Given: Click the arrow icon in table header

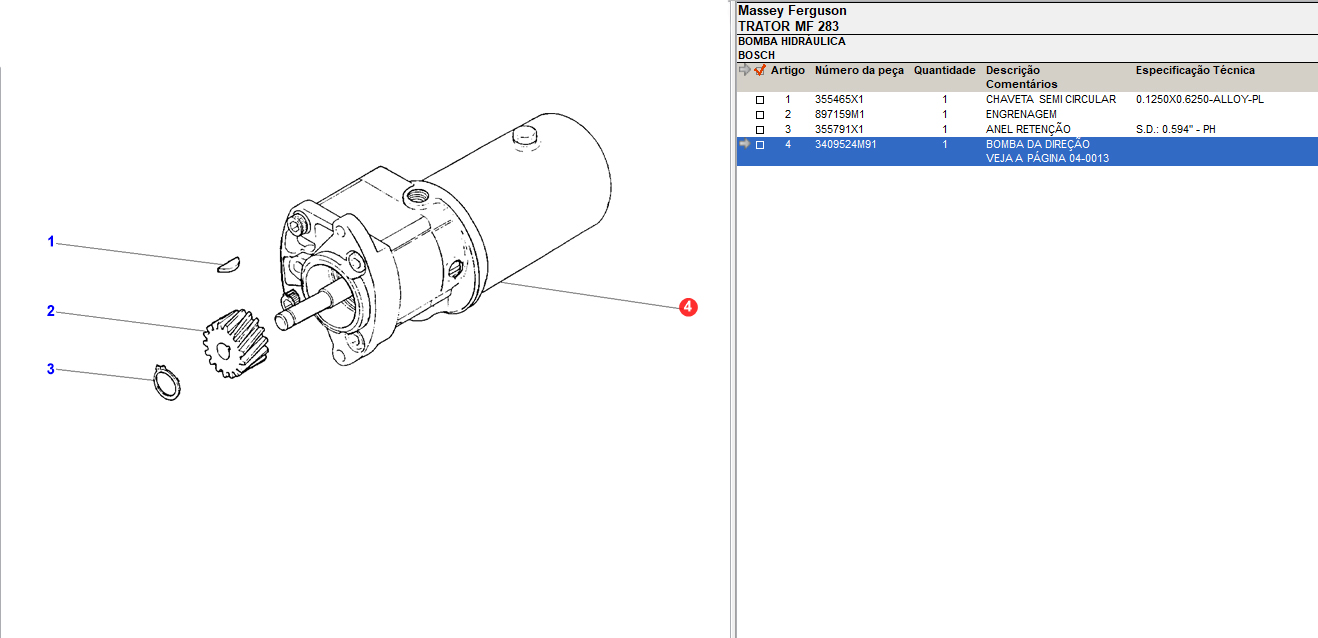Looking at the screenshot, I should point(744,70).
